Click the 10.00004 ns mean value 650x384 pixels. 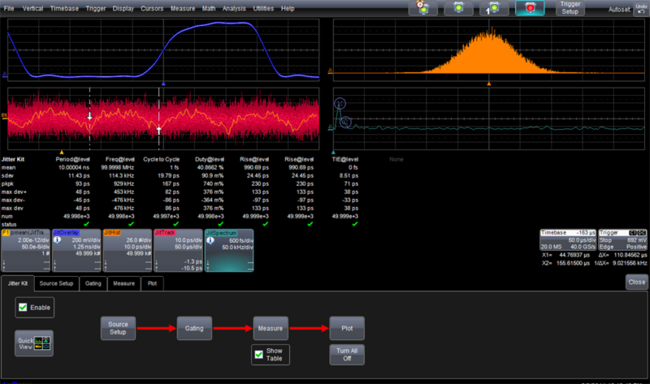tap(74, 168)
